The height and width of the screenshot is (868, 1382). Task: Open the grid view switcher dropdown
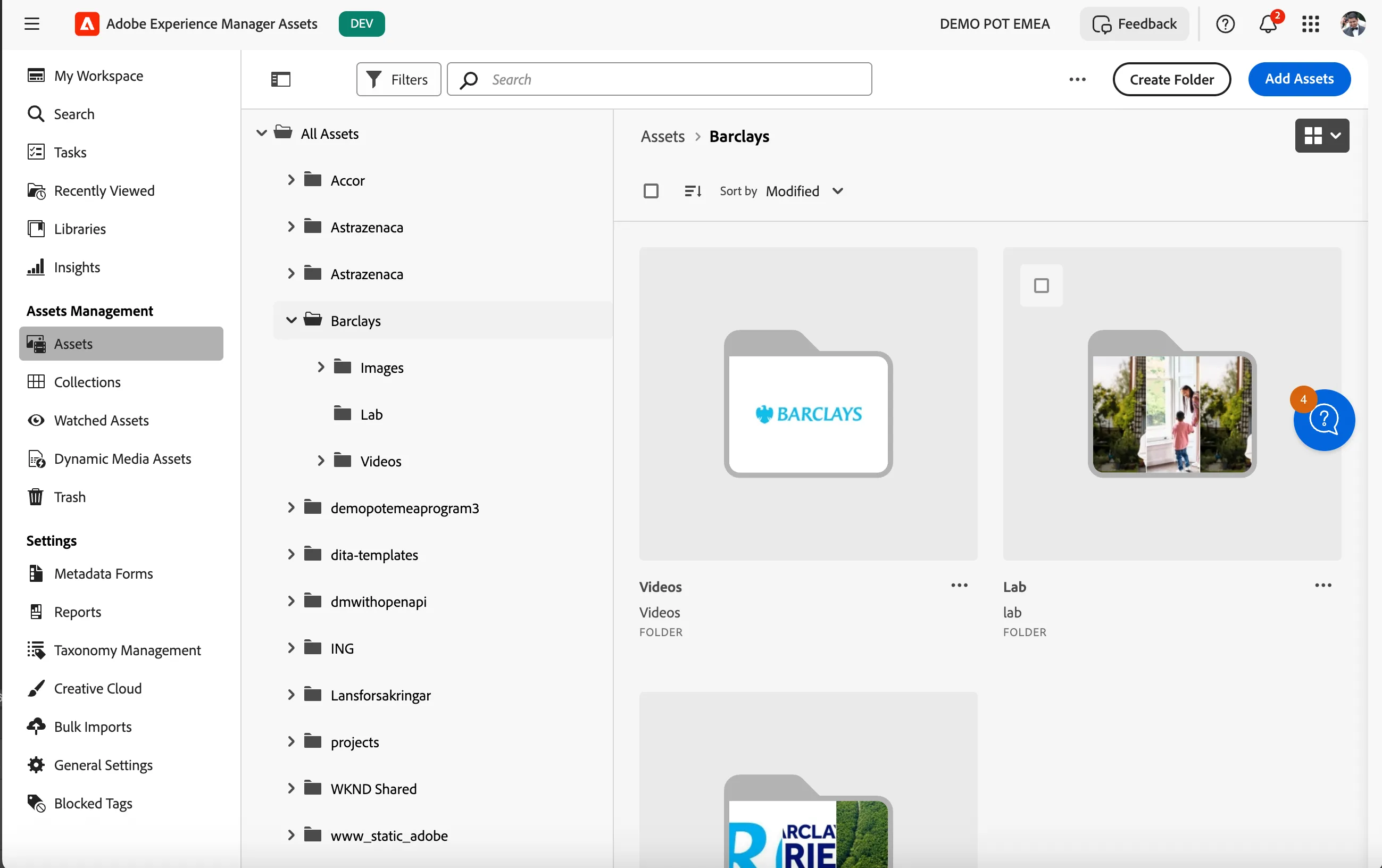[1321, 136]
